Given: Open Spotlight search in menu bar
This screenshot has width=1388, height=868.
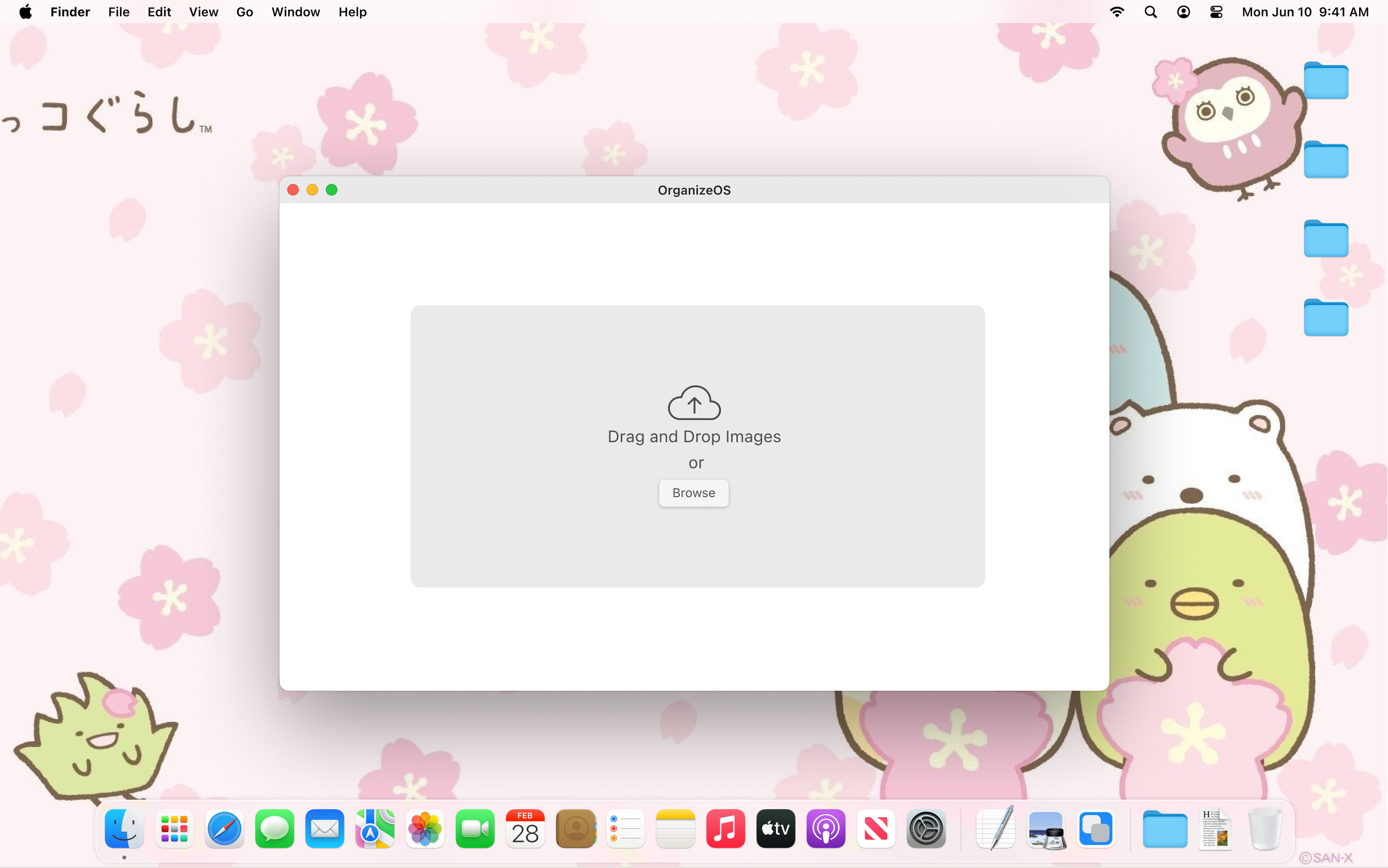Looking at the screenshot, I should pyautogui.click(x=1150, y=12).
